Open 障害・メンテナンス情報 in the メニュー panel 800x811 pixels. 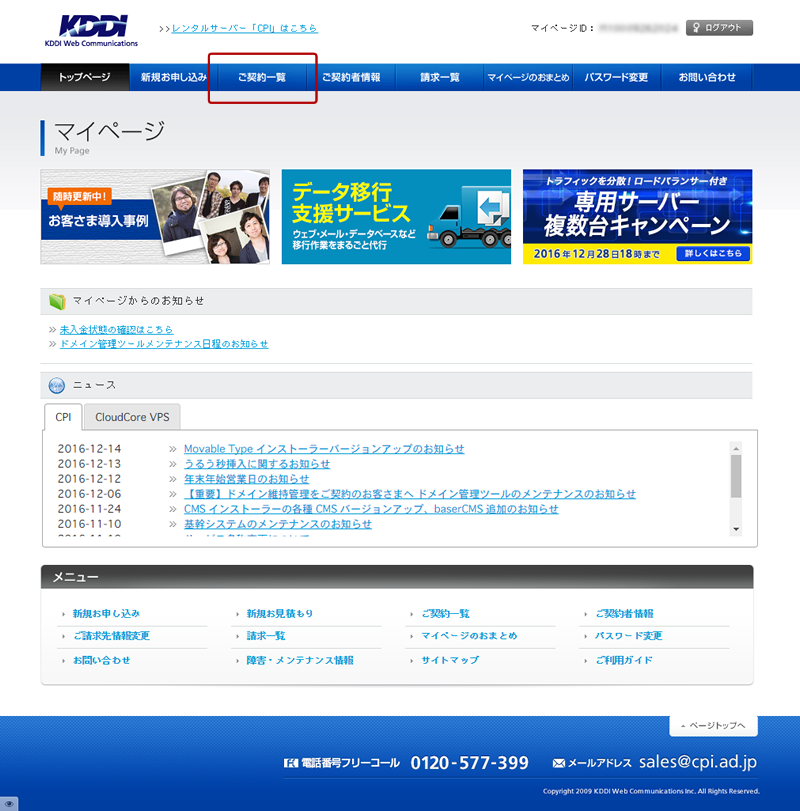click(300, 660)
